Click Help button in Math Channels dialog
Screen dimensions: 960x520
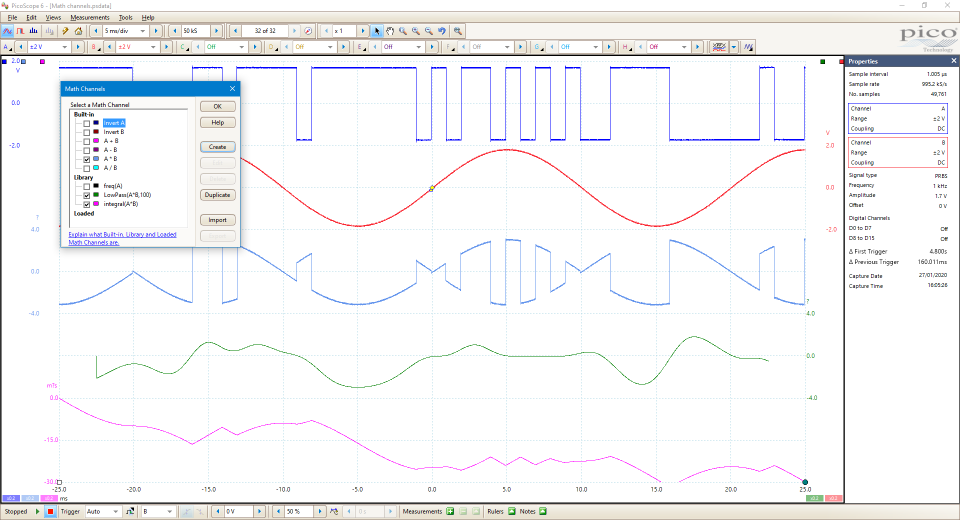[217, 122]
